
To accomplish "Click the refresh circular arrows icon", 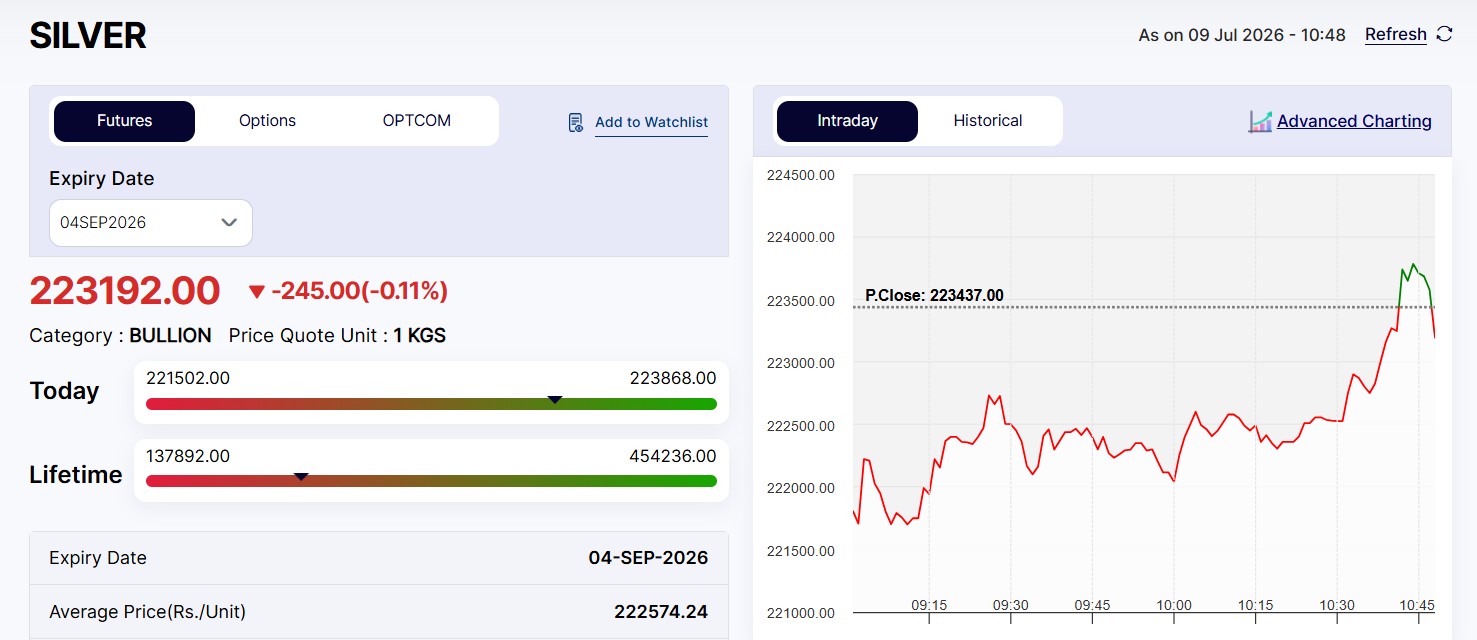I will pos(1444,34).
